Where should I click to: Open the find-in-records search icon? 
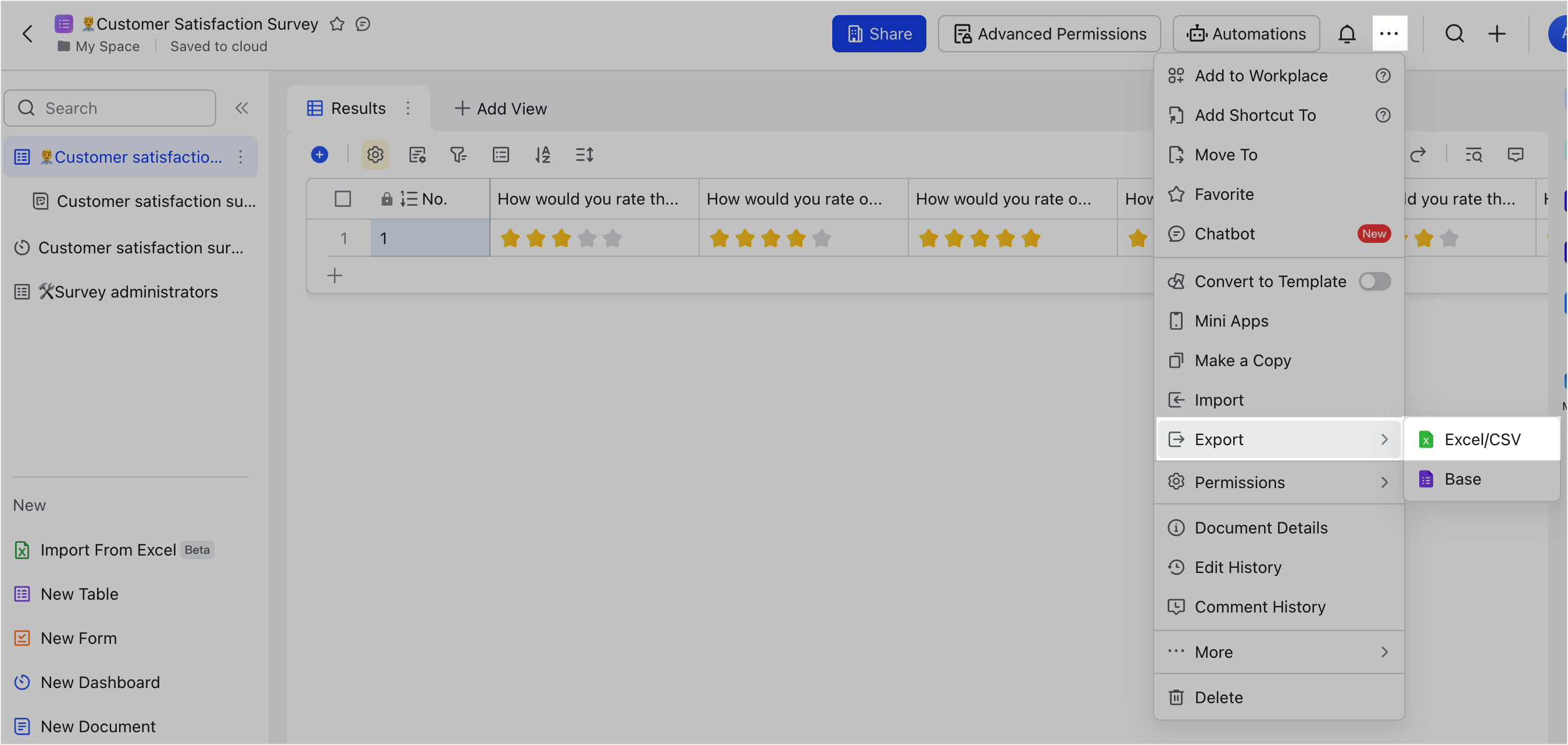click(x=1474, y=155)
